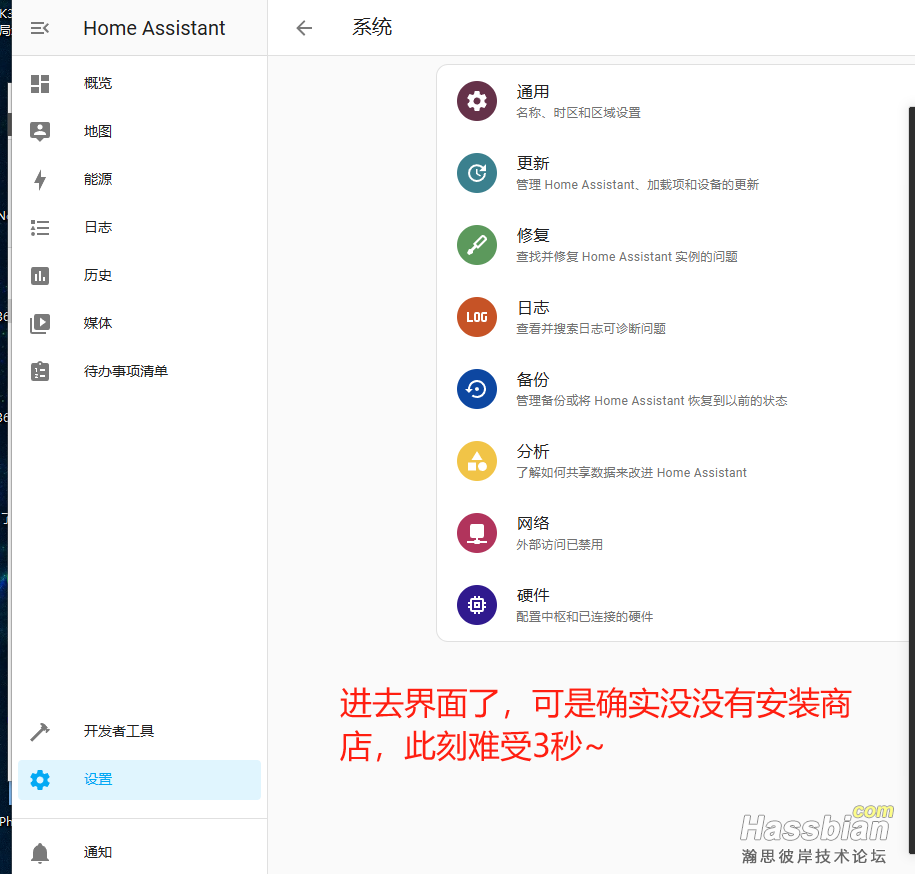Click the purple 硬件 chip icon
The height and width of the screenshot is (874, 915).
[477, 605]
